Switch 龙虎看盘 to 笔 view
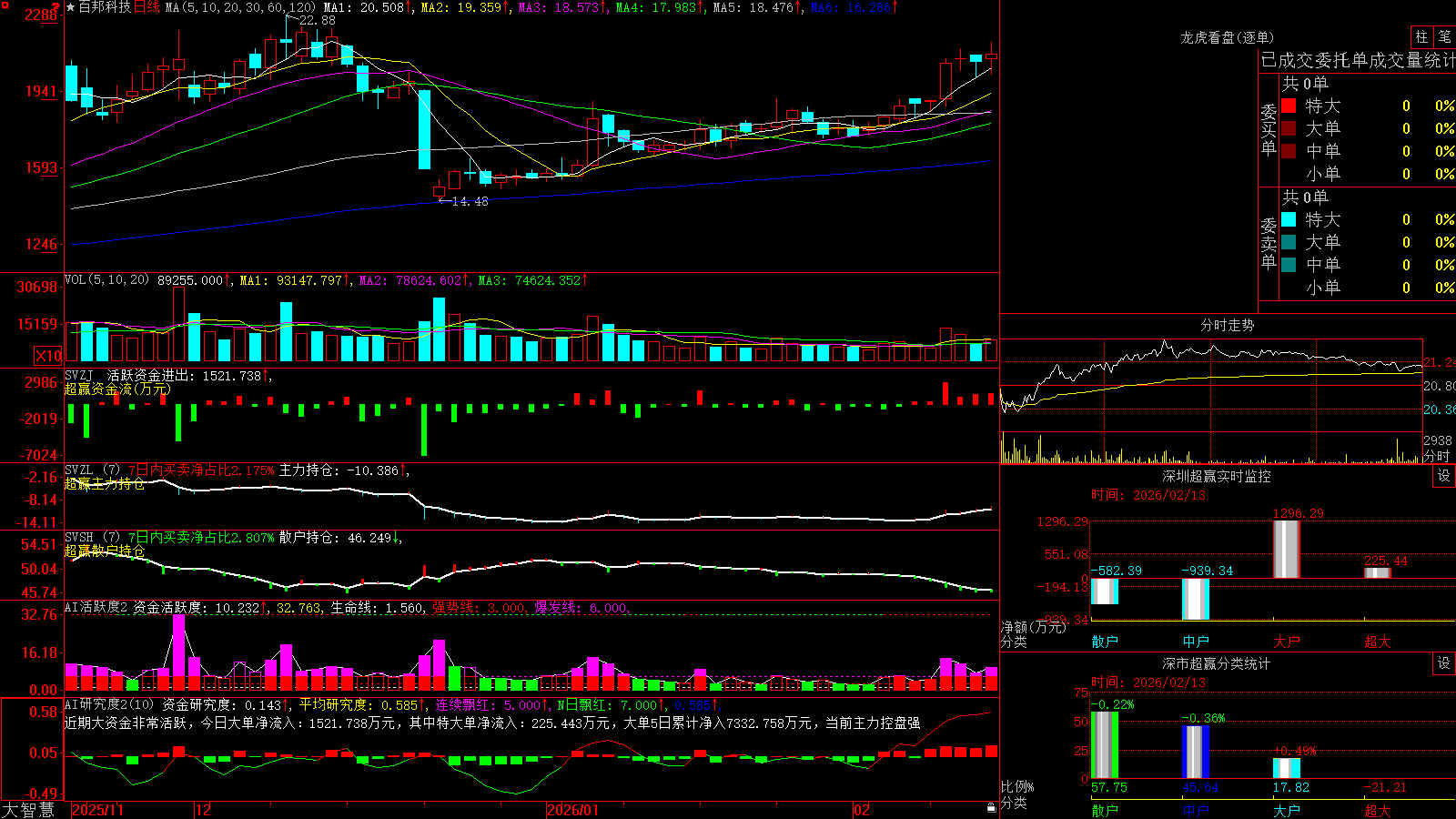Viewport: 1456px width, 819px height. coord(1444,36)
